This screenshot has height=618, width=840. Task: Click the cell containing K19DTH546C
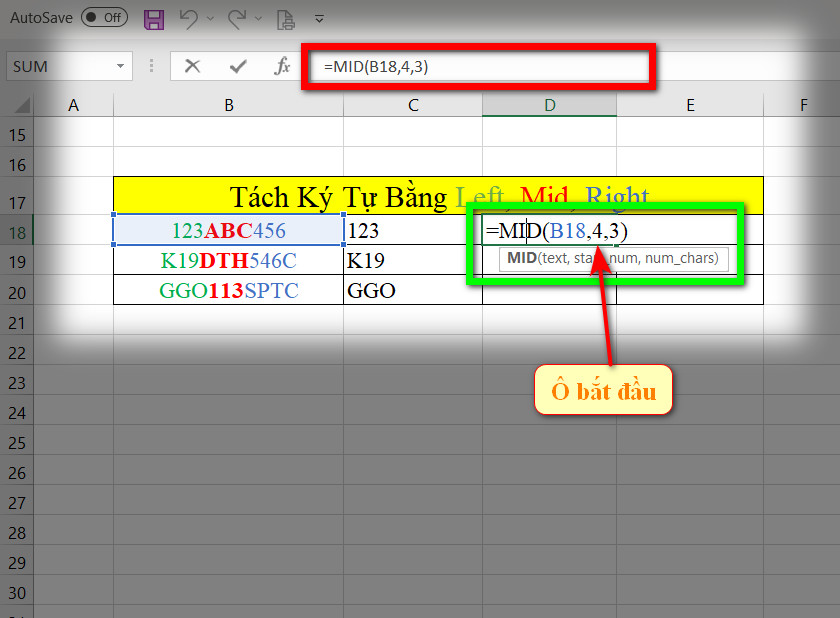pos(229,260)
